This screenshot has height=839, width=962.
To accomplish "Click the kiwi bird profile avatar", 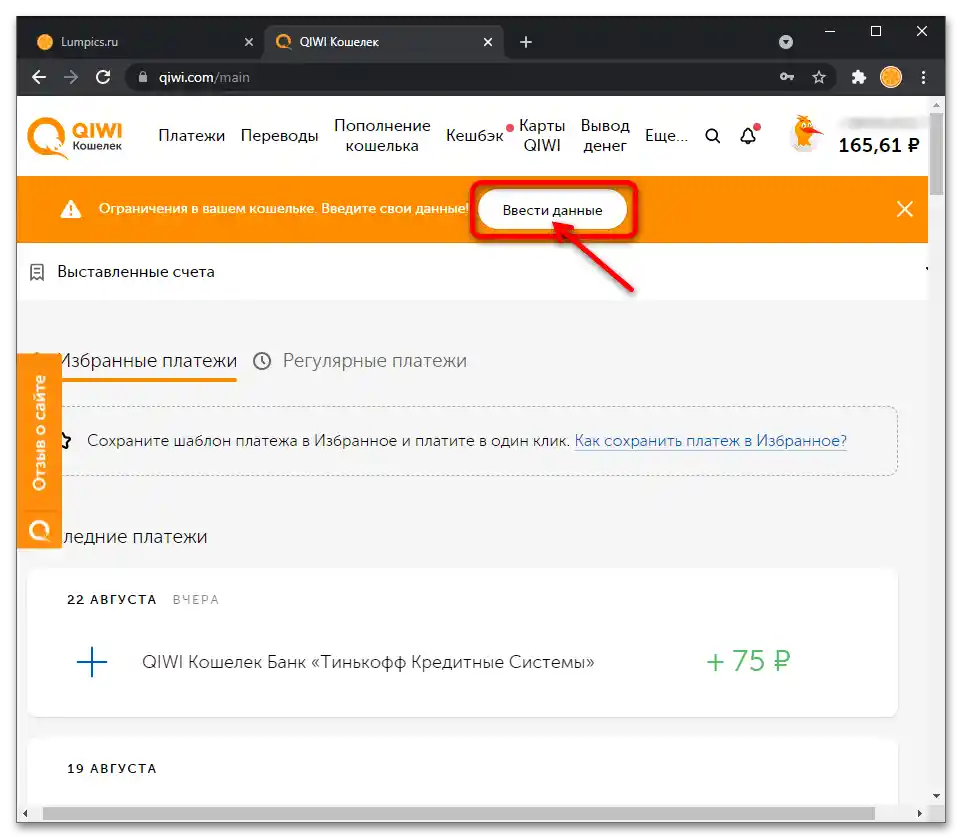I will tap(805, 134).
